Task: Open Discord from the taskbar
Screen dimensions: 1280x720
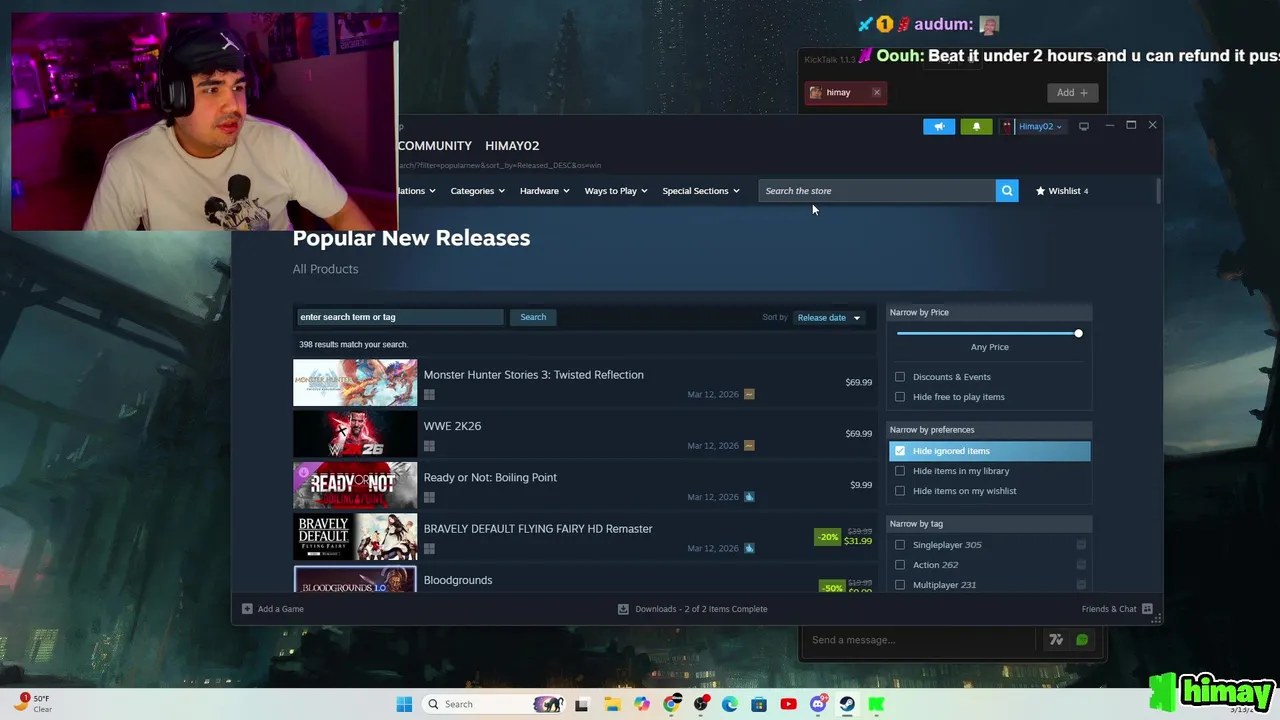Action: click(818, 704)
